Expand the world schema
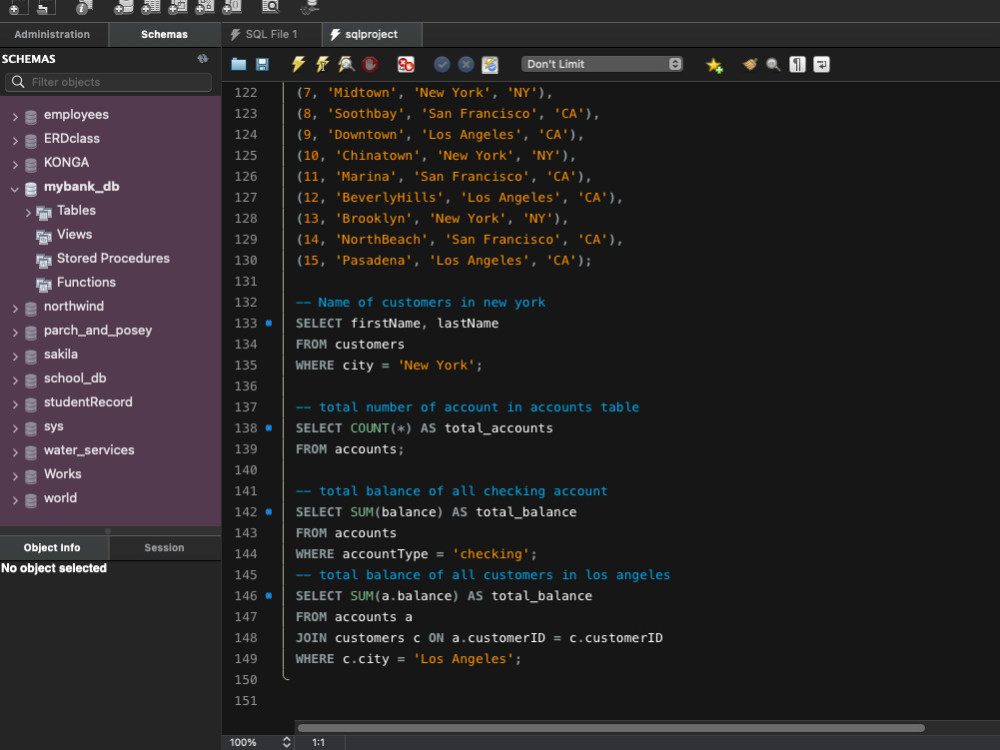The height and width of the screenshot is (750, 1000). pos(15,501)
